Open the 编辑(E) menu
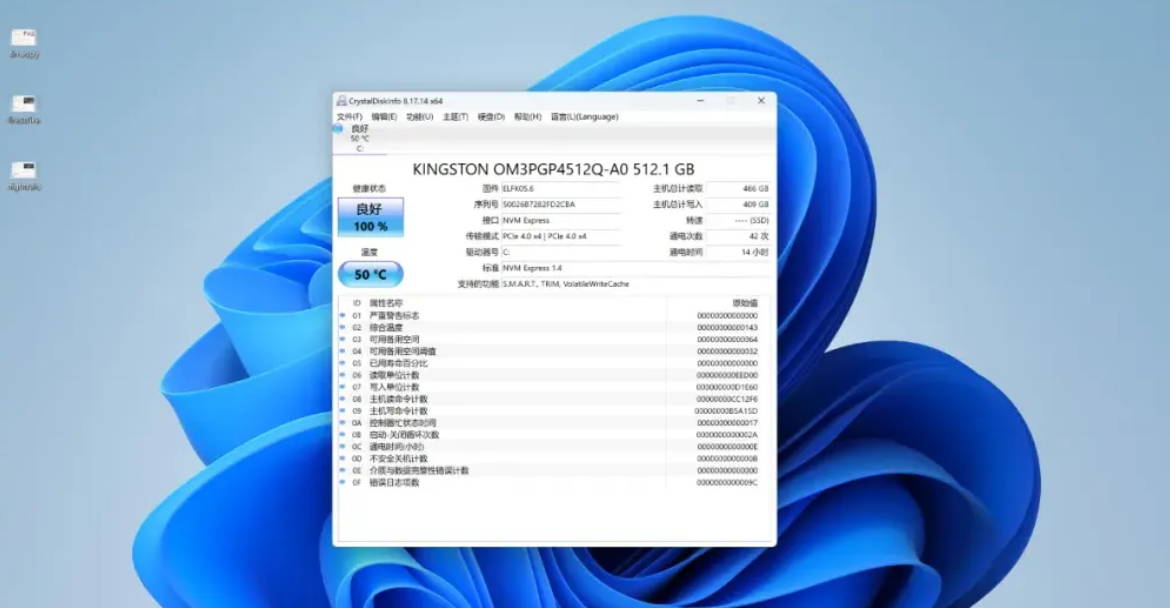1170x608 pixels. click(x=384, y=117)
